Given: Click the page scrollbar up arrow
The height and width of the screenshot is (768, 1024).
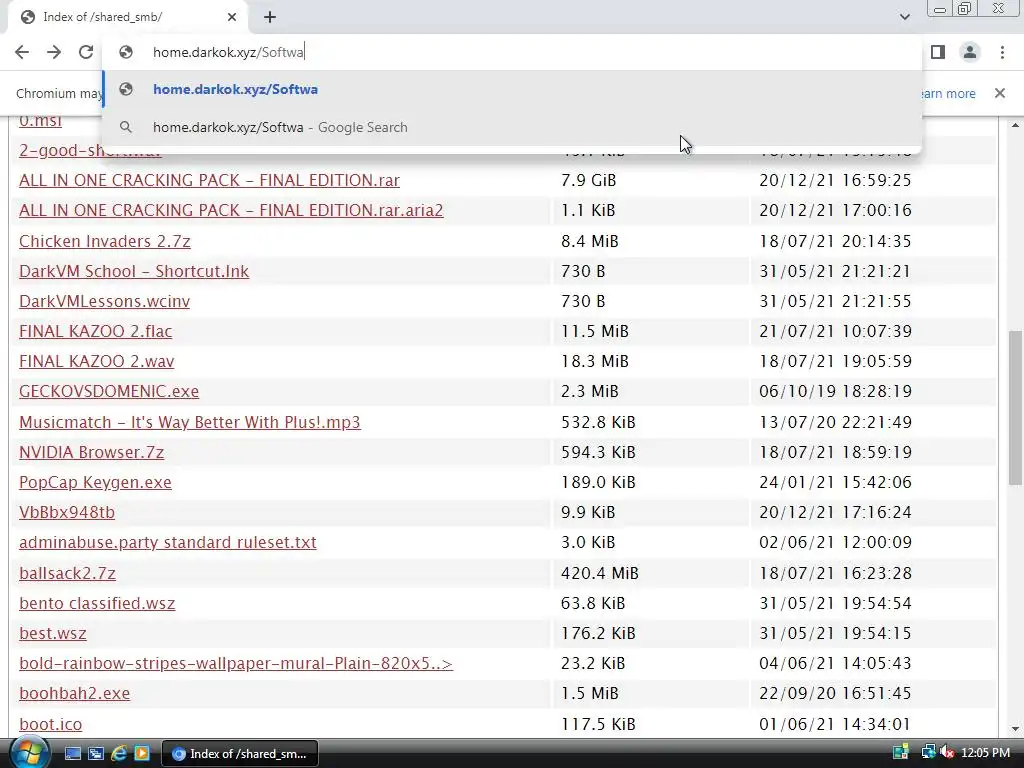Looking at the screenshot, I should tap(1015, 125).
